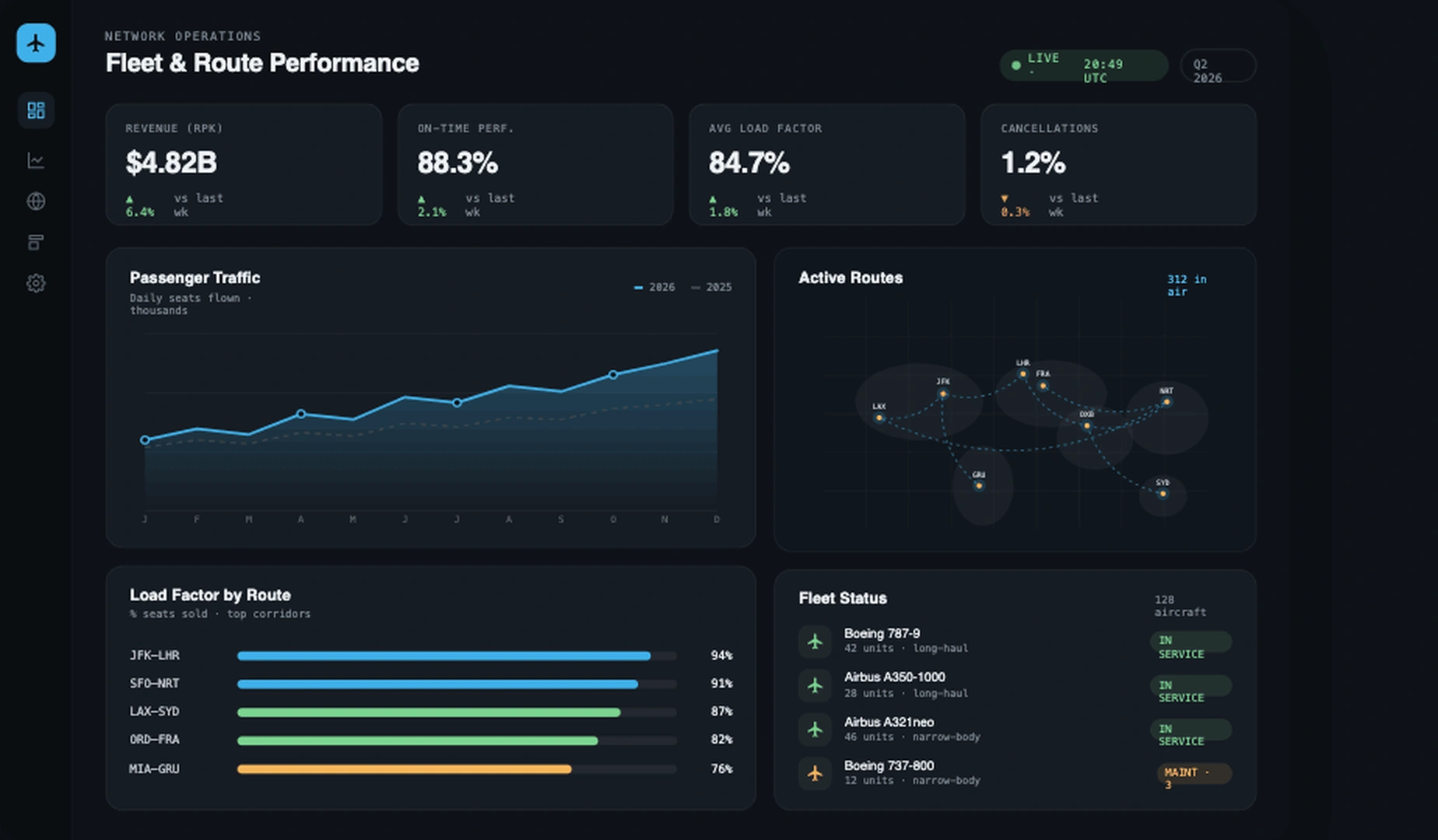The width and height of the screenshot is (1438, 840).
Task: Open the layout panel sidebar icon
Action: tap(36, 243)
